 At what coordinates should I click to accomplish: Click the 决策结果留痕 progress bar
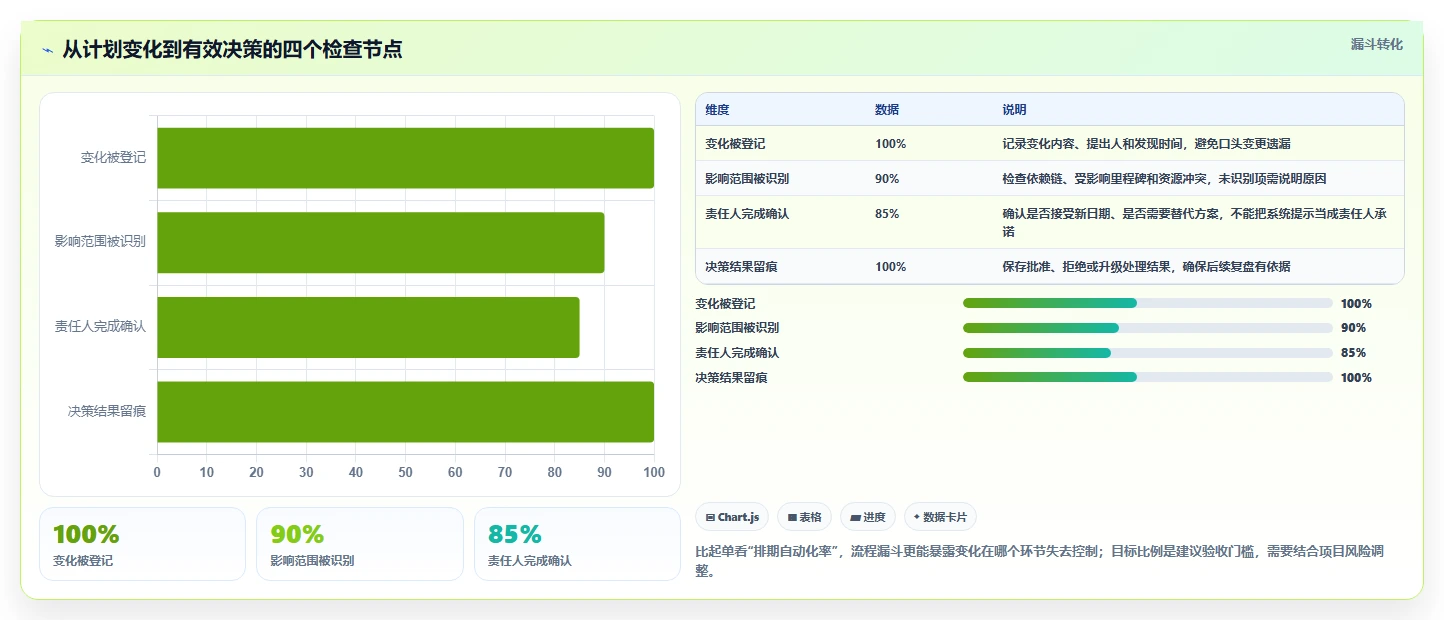pyautogui.click(x=1147, y=377)
